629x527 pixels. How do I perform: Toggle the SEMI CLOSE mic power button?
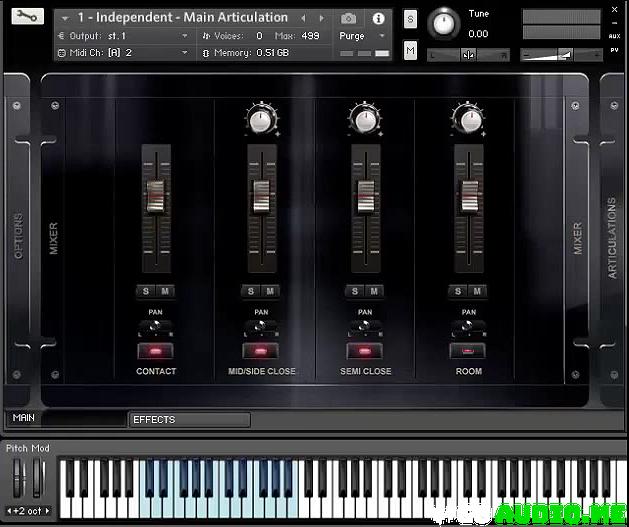(x=365, y=351)
